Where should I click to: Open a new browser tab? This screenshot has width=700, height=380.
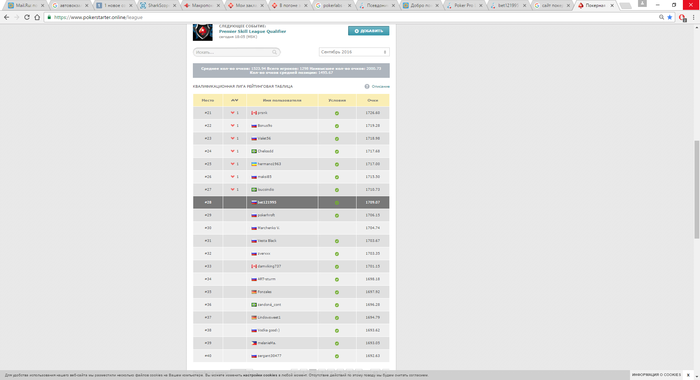626,6
